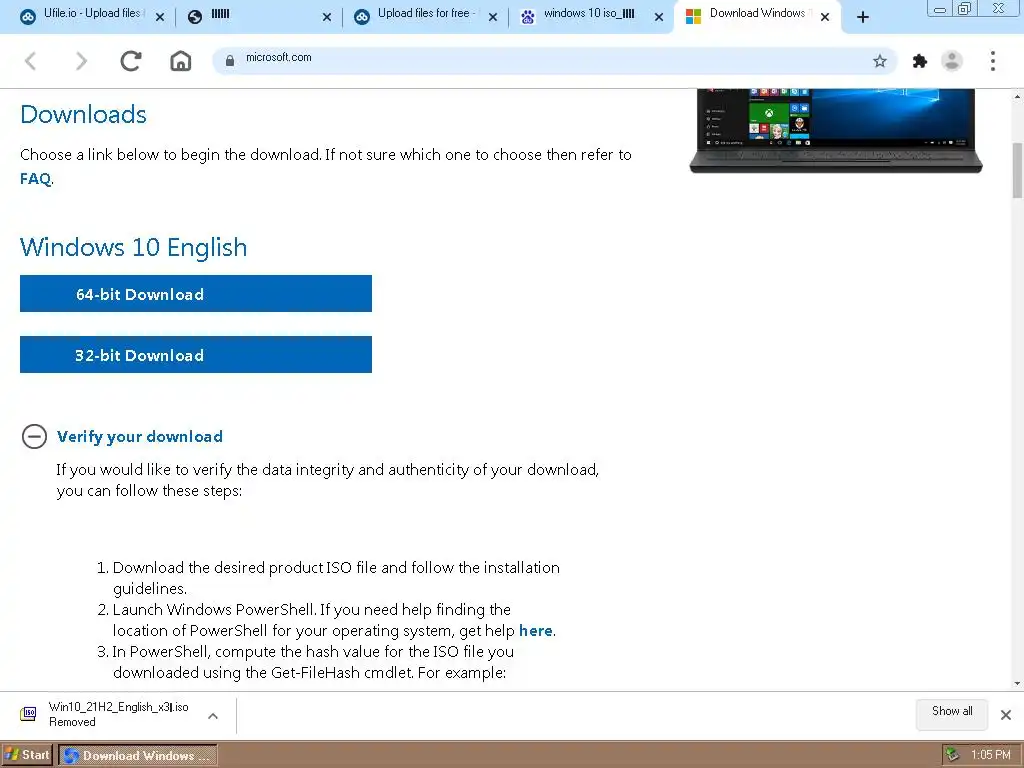This screenshot has width=1024, height=768.
Task: Click the scrollbar up arrow
Action: (x=1017, y=97)
